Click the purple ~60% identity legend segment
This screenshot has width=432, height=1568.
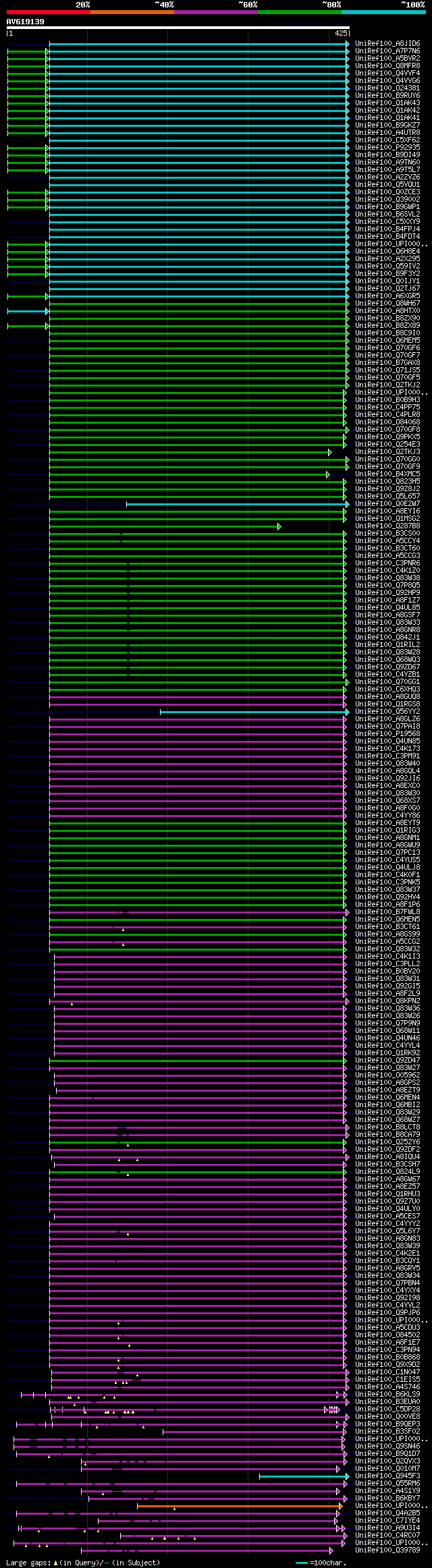(216, 11)
